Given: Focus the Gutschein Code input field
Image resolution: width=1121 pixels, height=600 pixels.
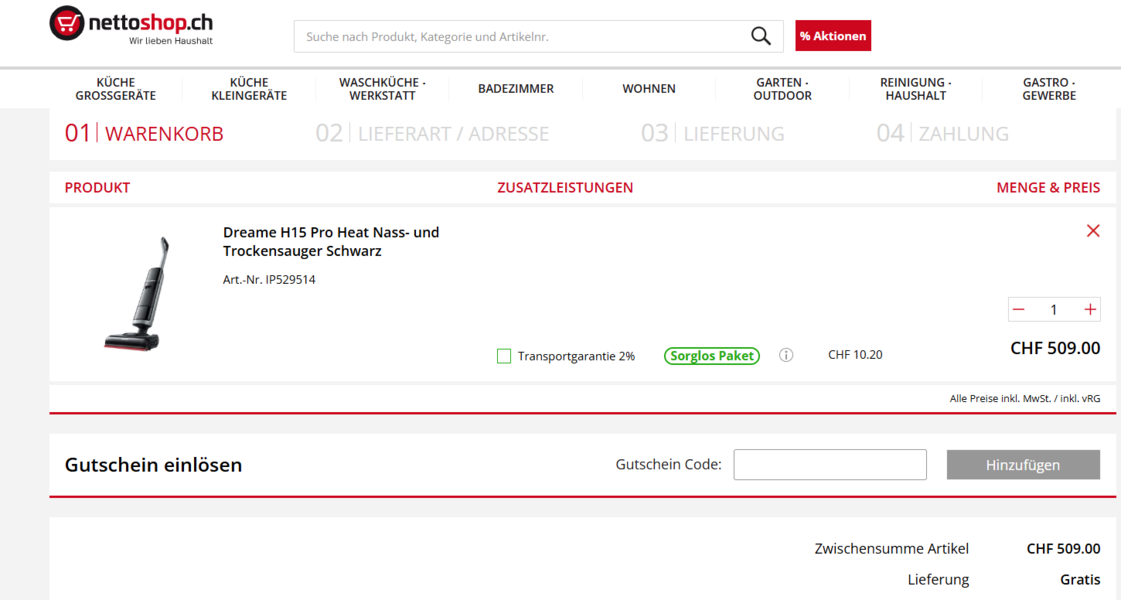Looking at the screenshot, I should 830,465.
